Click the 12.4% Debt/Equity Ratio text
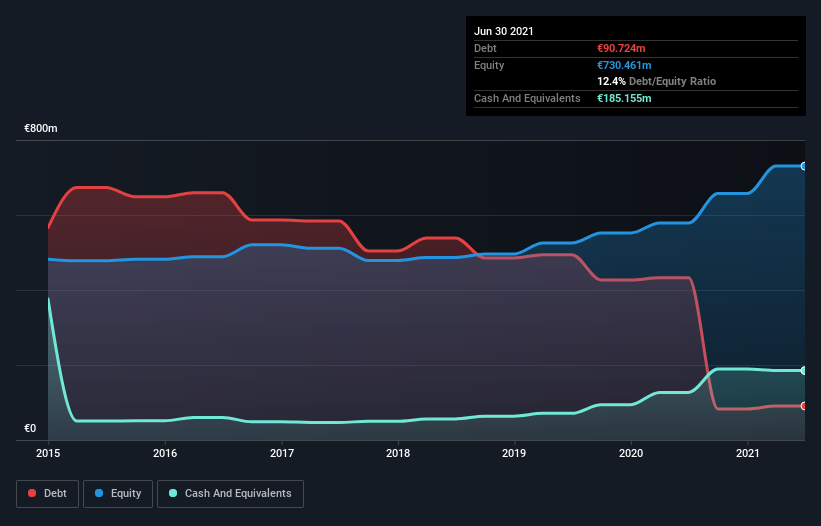This screenshot has width=821, height=526. coord(657,81)
